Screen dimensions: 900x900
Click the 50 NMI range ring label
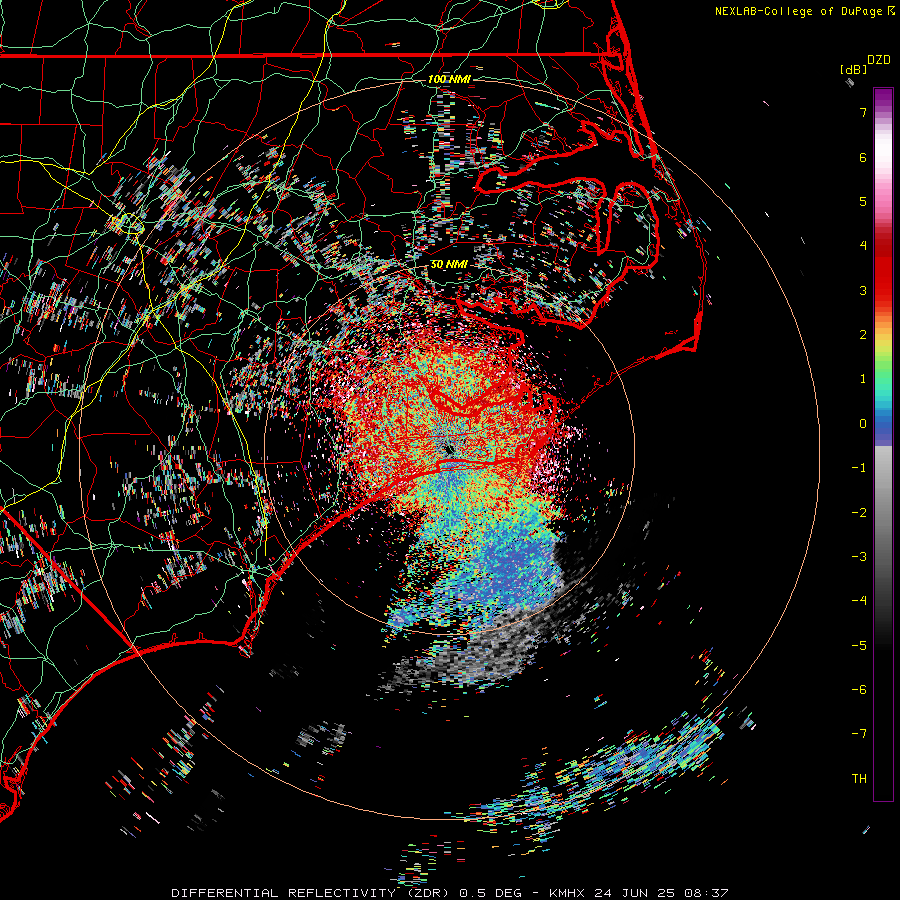coord(449,264)
